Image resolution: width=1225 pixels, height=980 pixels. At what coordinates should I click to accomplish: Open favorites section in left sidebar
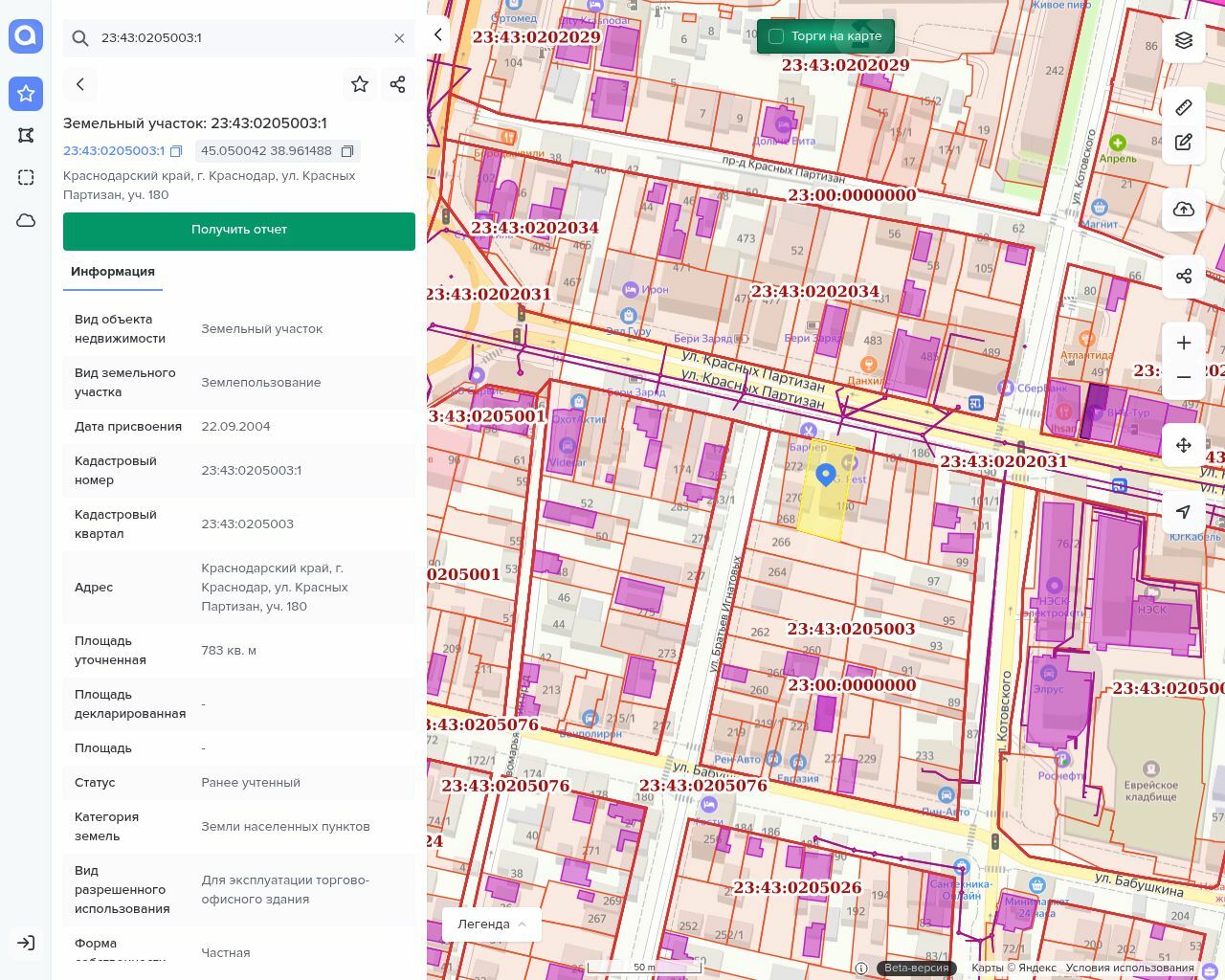26,93
